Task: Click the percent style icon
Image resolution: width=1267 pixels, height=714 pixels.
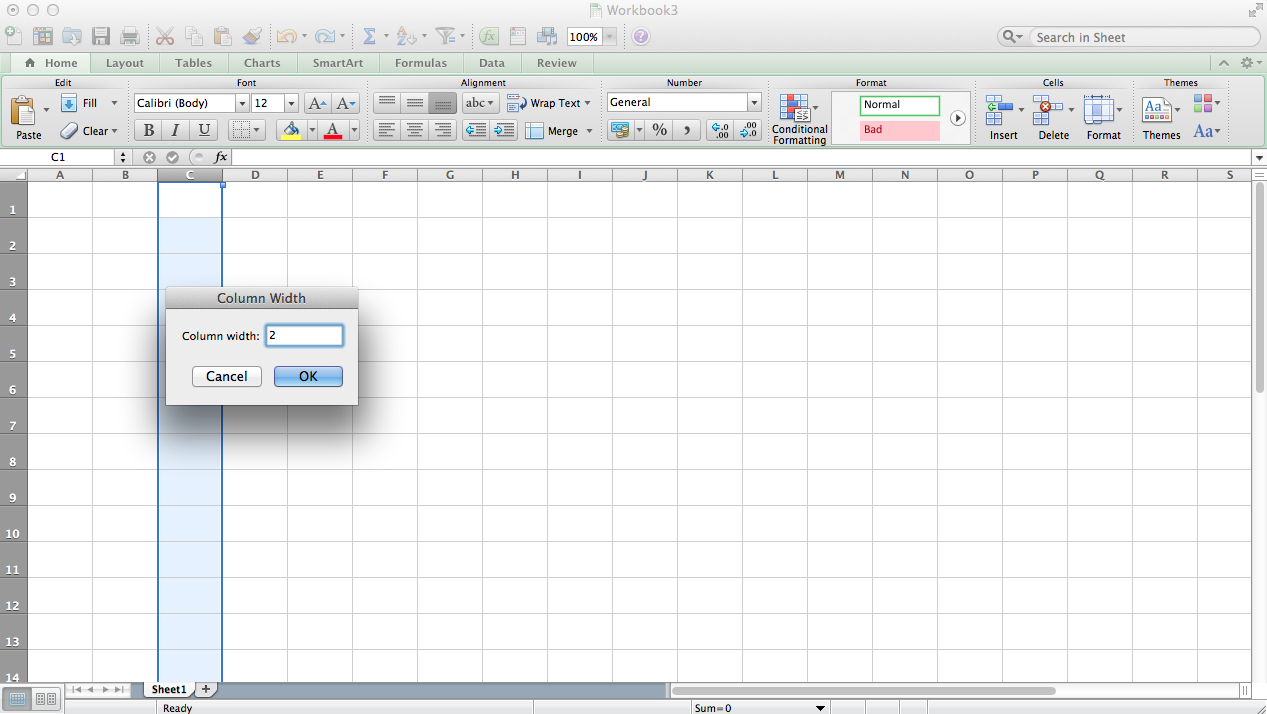Action: (659, 130)
